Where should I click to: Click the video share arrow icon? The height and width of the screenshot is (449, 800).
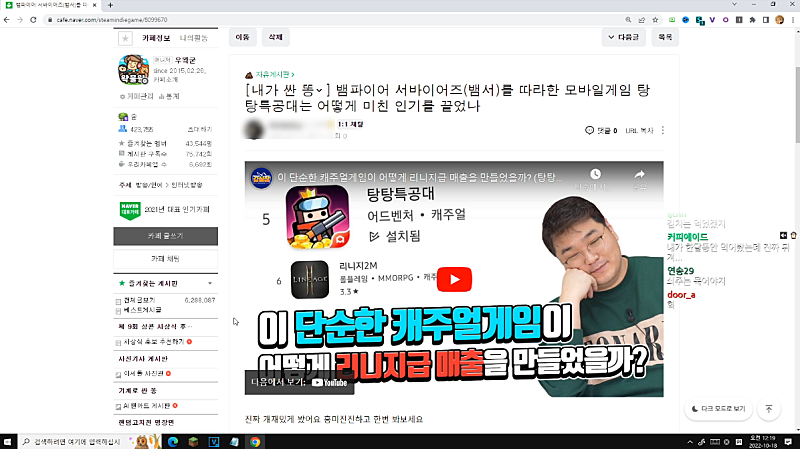639,174
